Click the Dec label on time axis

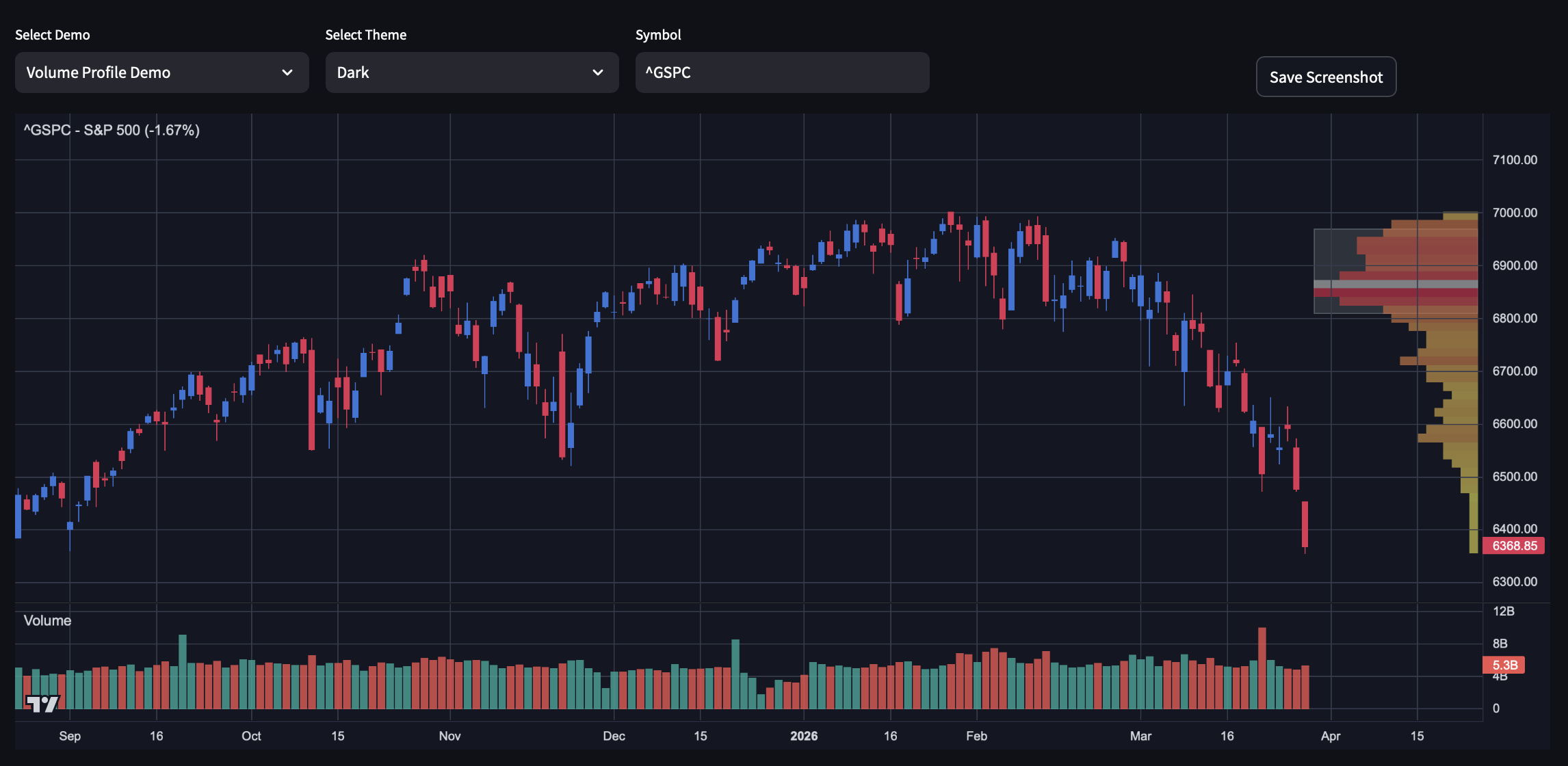pyautogui.click(x=614, y=736)
